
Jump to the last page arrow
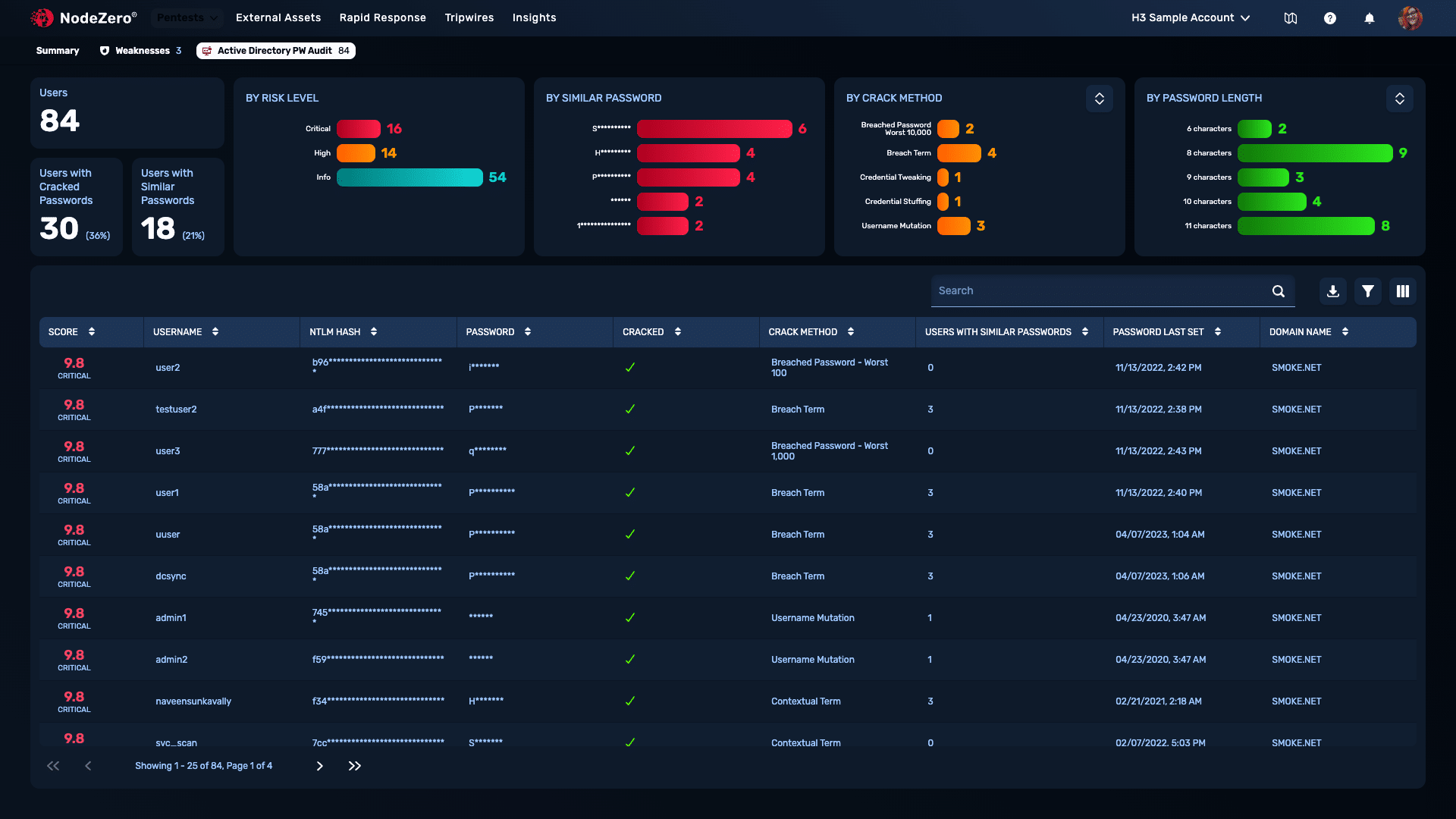click(355, 766)
